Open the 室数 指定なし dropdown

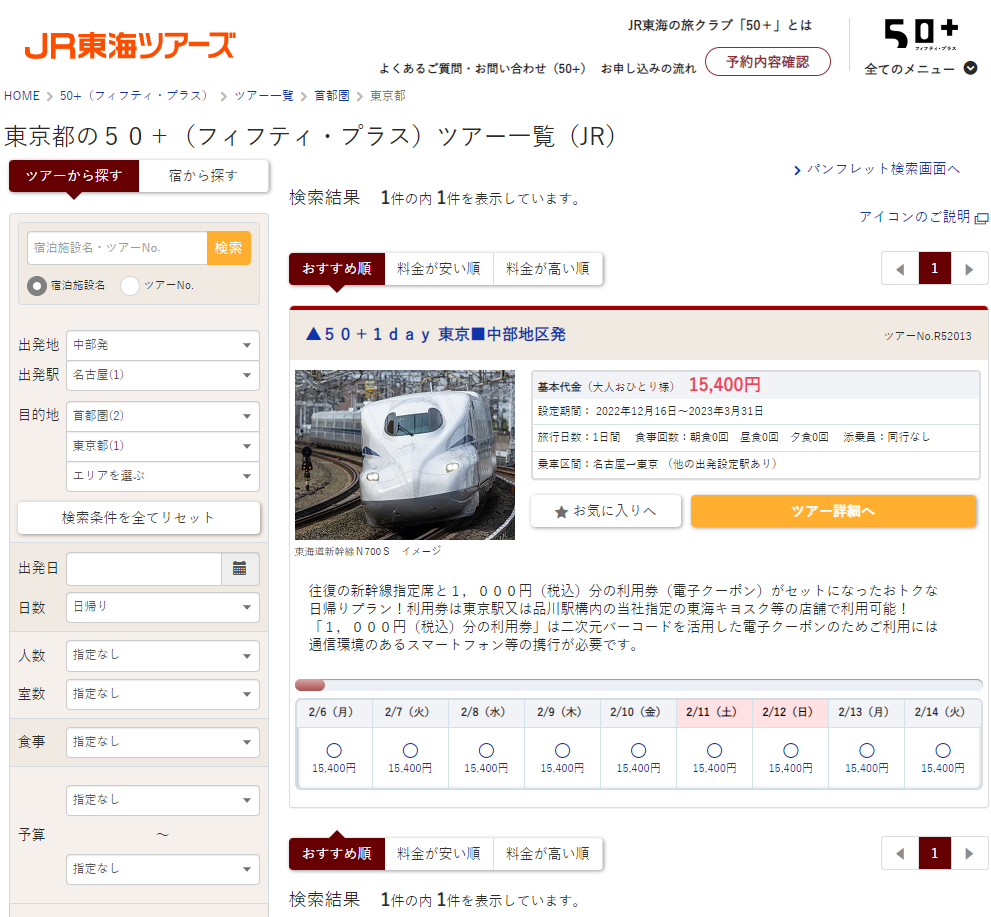pos(163,694)
